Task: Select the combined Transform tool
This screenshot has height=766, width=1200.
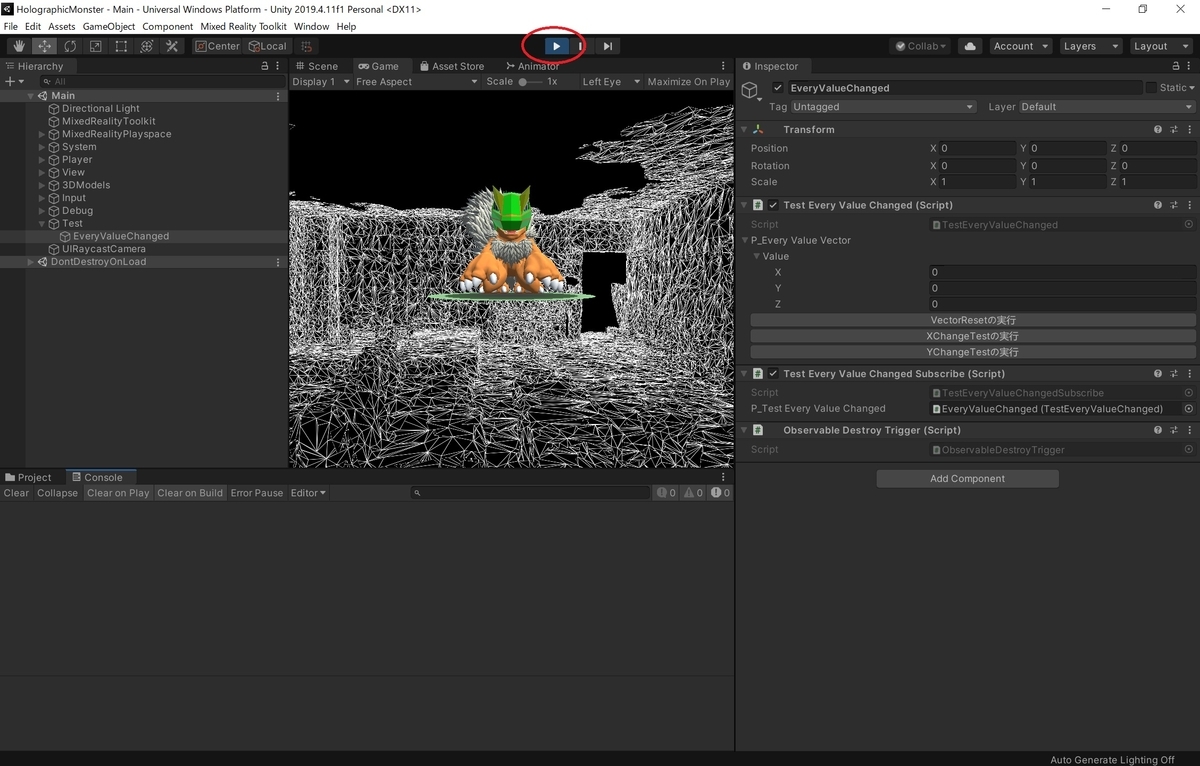Action: tap(146, 46)
